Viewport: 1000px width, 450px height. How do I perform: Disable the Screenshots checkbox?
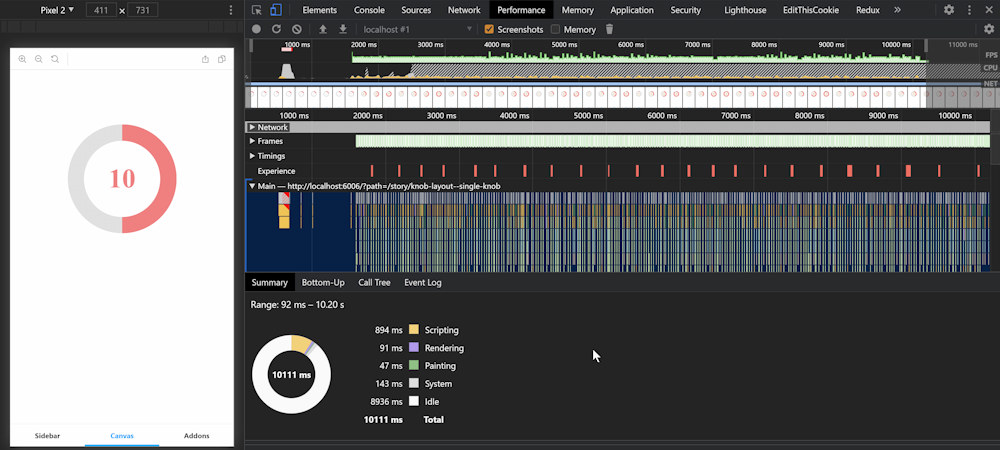coord(489,29)
